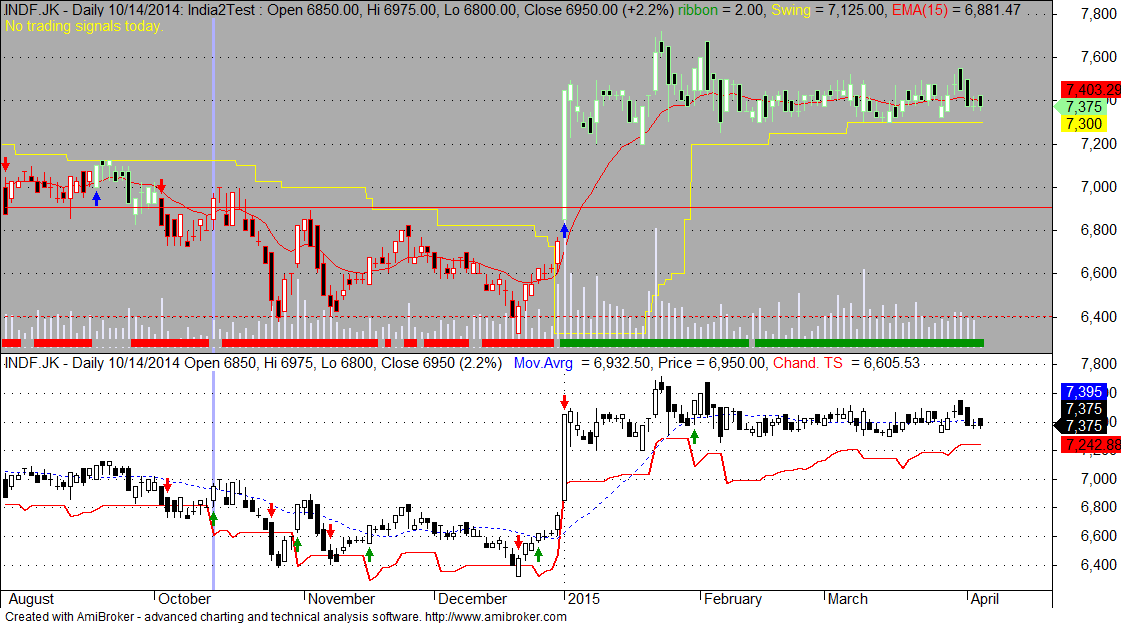Click the 7,600 axis label in upper pane
The height and width of the screenshot is (624, 1121).
pyautogui.click(x=1098, y=57)
